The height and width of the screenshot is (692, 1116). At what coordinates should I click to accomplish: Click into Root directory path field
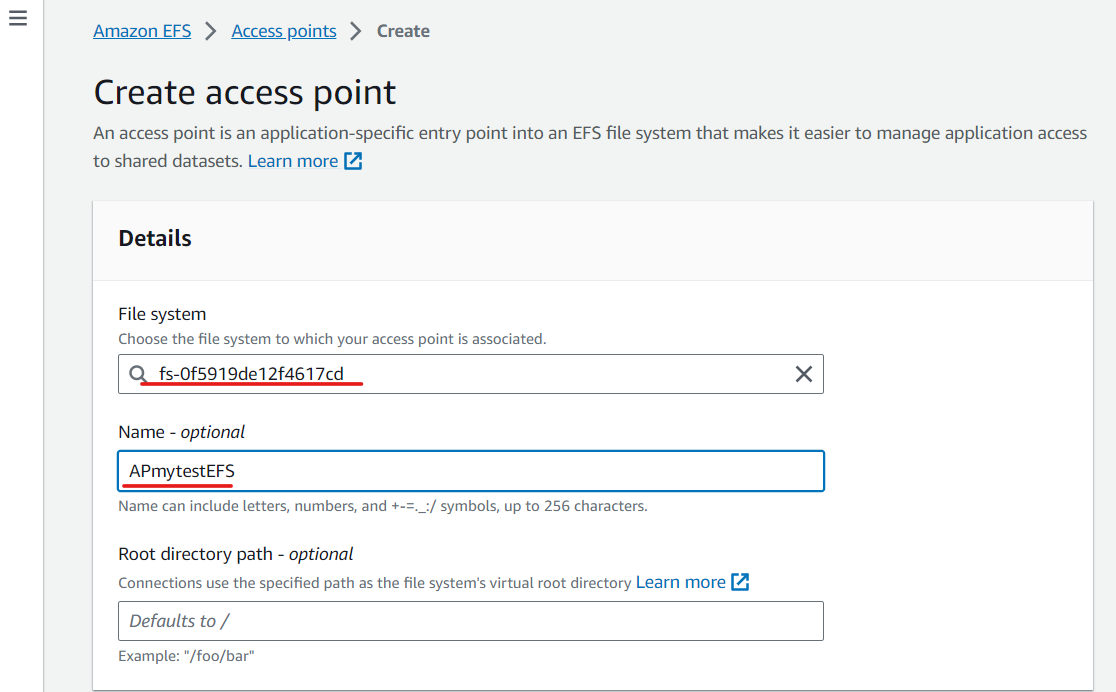tap(470, 621)
